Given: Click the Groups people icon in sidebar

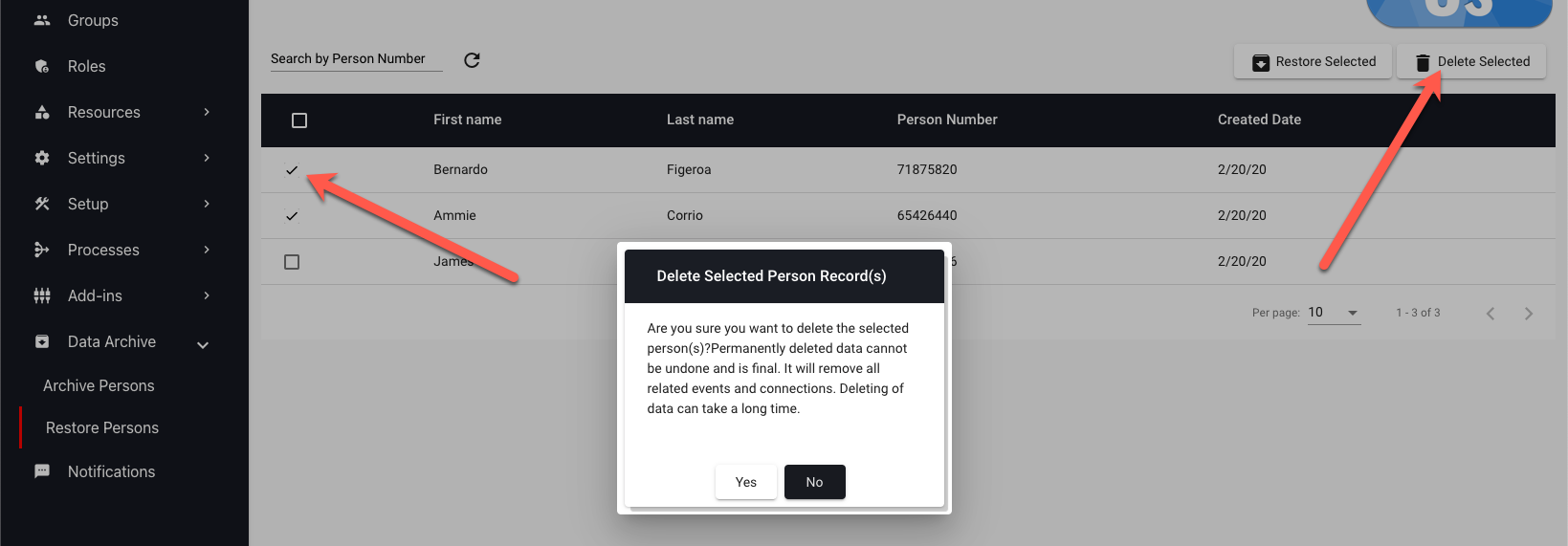Looking at the screenshot, I should click(42, 20).
